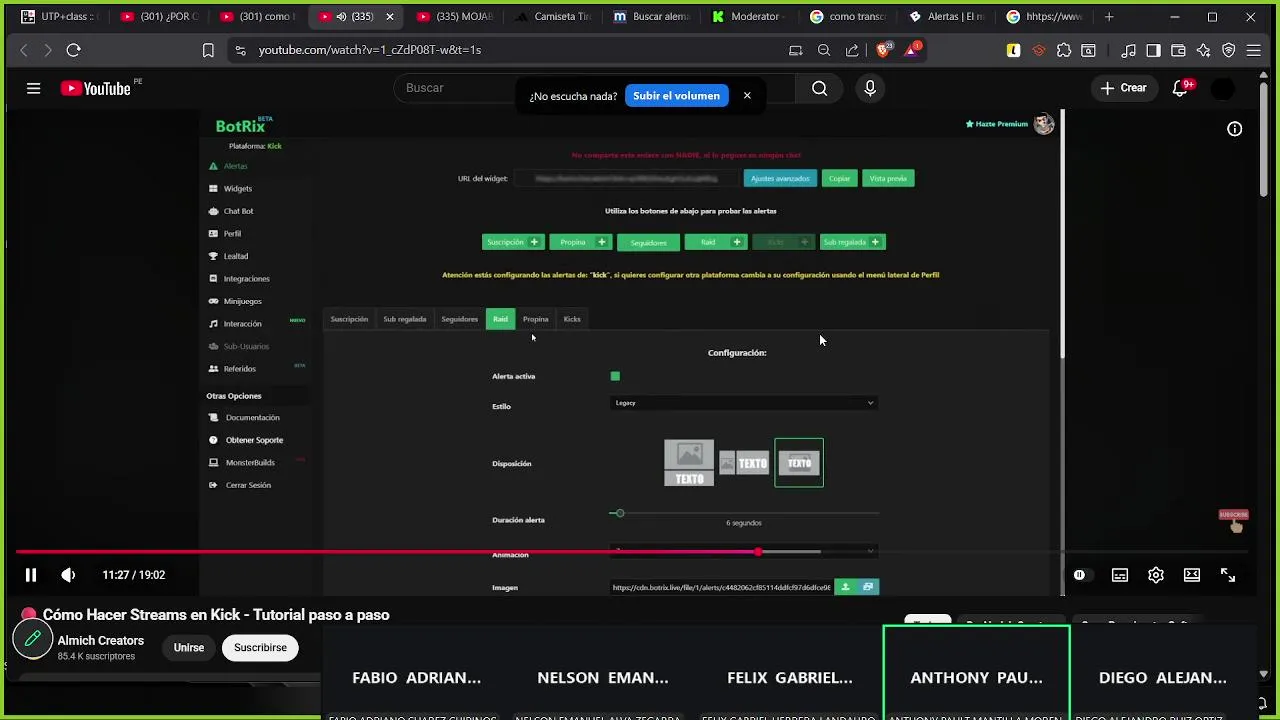Open Brave Rewards triangle icon
The height and width of the screenshot is (720, 1280).
912,50
